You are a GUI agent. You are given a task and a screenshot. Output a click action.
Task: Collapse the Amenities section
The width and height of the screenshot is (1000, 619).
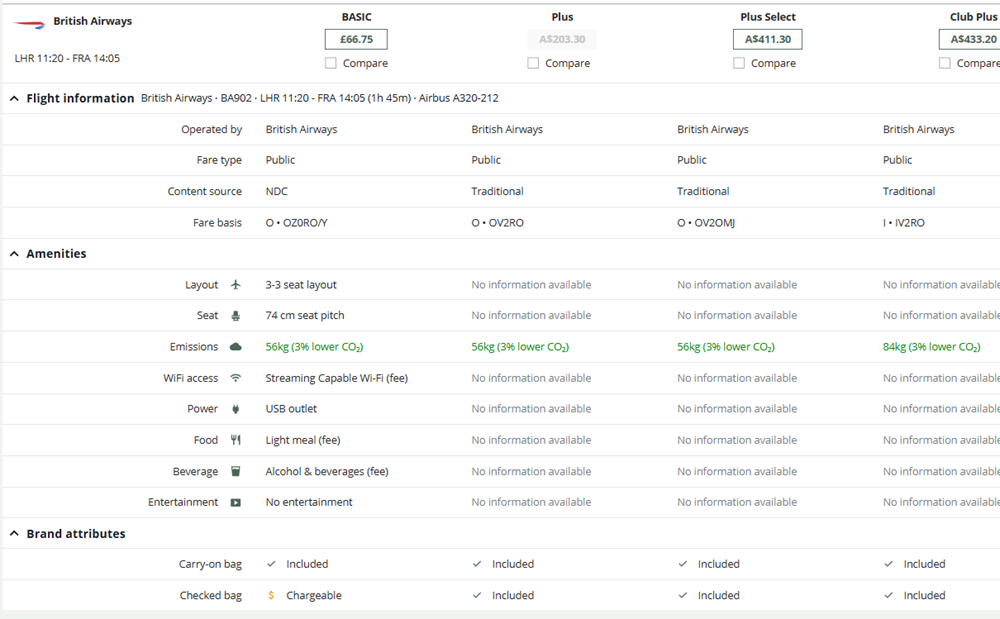point(14,254)
